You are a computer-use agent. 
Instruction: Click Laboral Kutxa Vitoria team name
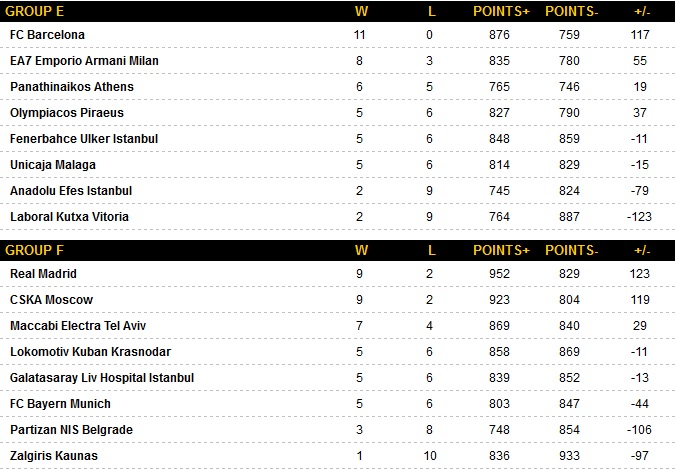click(69, 217)
